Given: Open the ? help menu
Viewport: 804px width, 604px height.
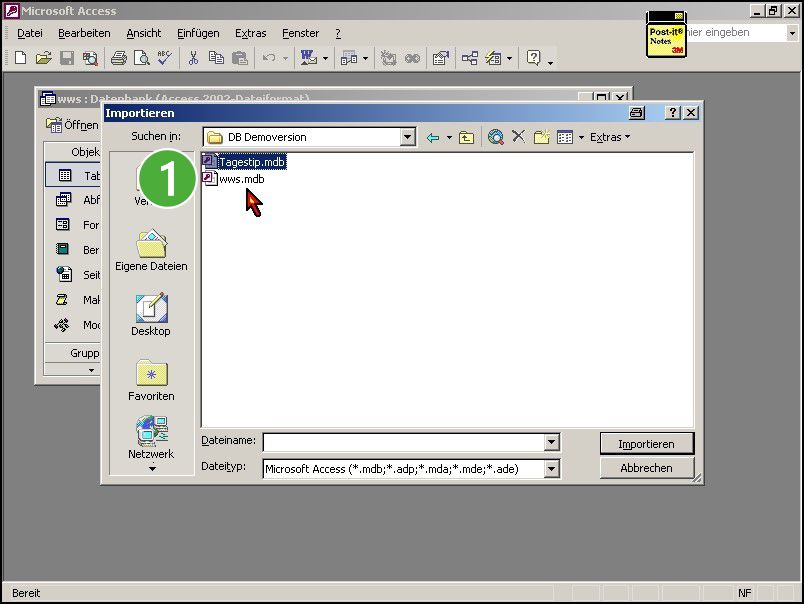Looking at the screenshot, I should click(338, 33).
